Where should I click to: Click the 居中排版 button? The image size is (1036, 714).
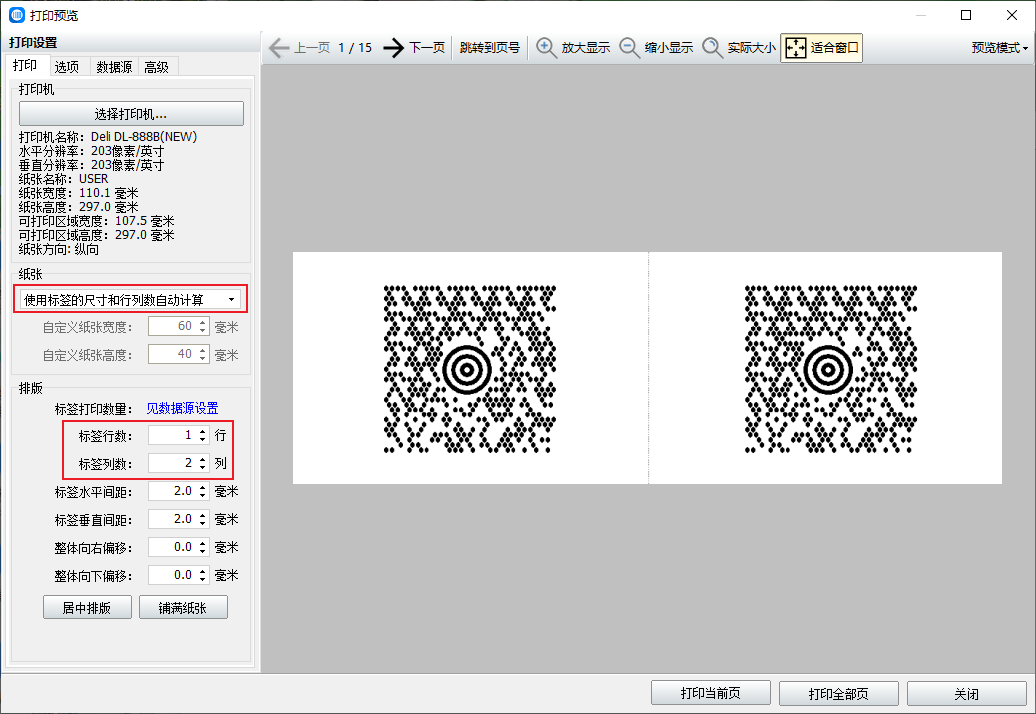(x=87, y=607)
